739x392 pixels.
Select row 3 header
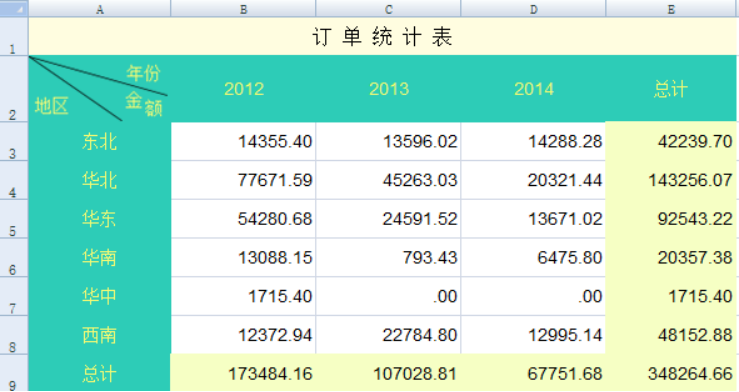(x=14, y=141)
